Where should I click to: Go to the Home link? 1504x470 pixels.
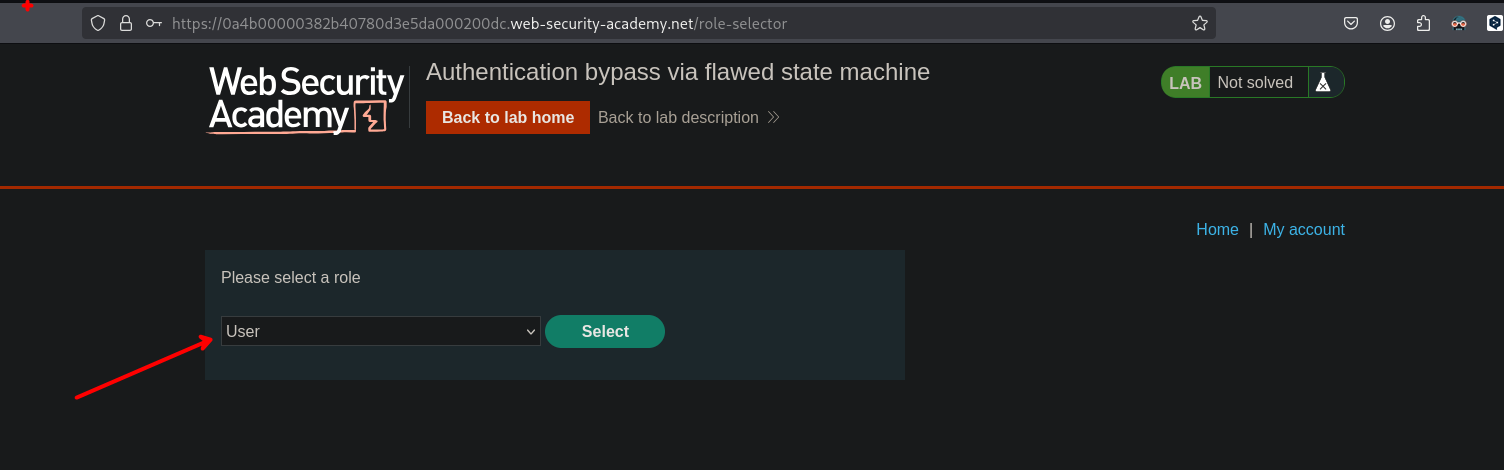tap(1217, 229)
